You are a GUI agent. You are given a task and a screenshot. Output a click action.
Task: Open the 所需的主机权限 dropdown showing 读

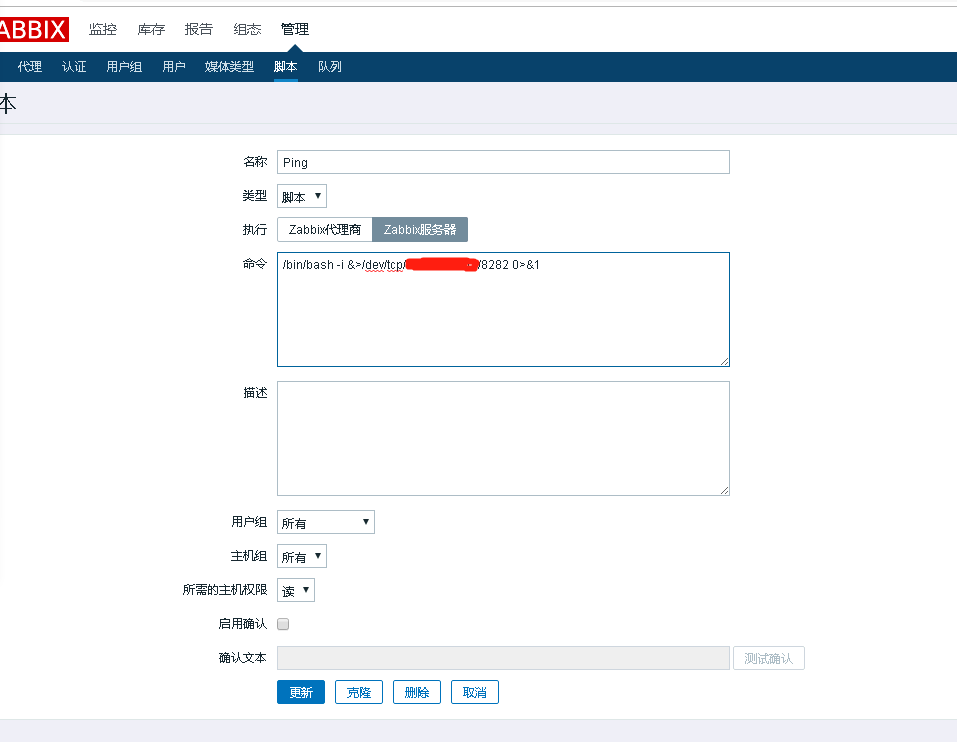295,590
